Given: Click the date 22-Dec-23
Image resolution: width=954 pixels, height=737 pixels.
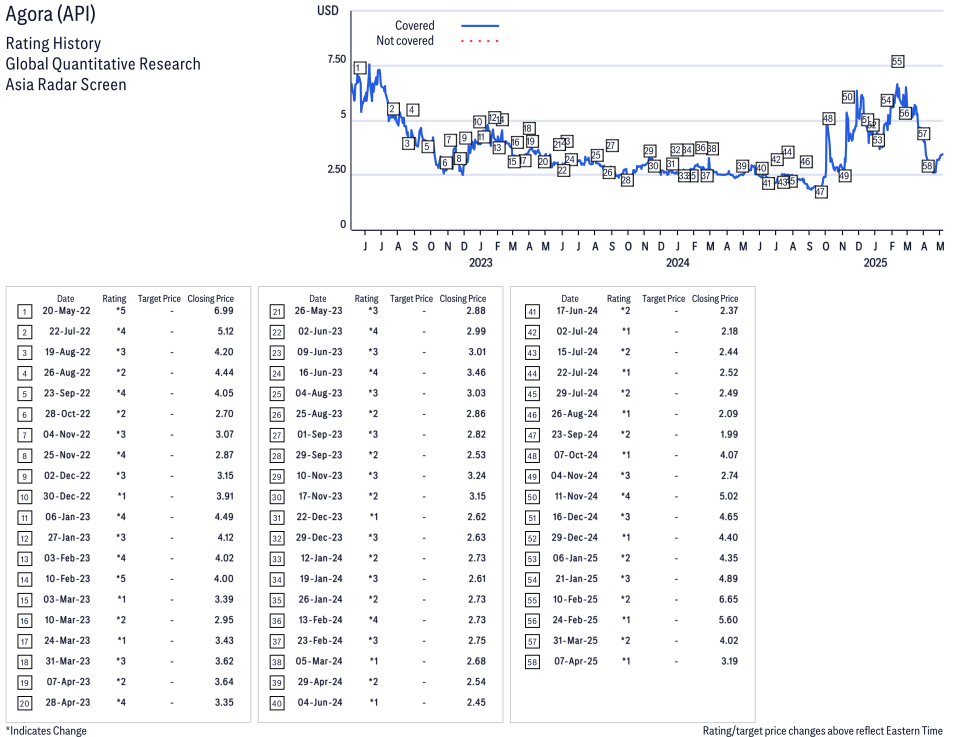Looking at the screenshot, I should [319, 517].
